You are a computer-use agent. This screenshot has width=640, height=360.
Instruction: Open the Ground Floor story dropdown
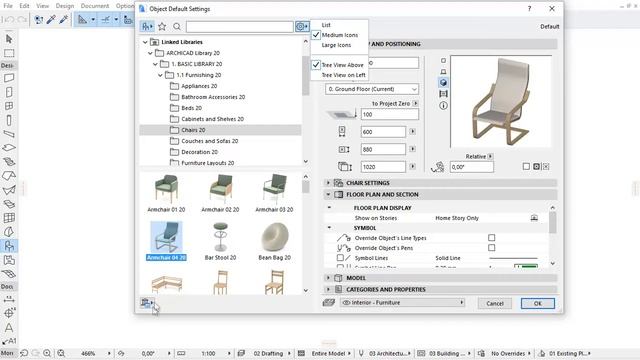tap(372, 89)
